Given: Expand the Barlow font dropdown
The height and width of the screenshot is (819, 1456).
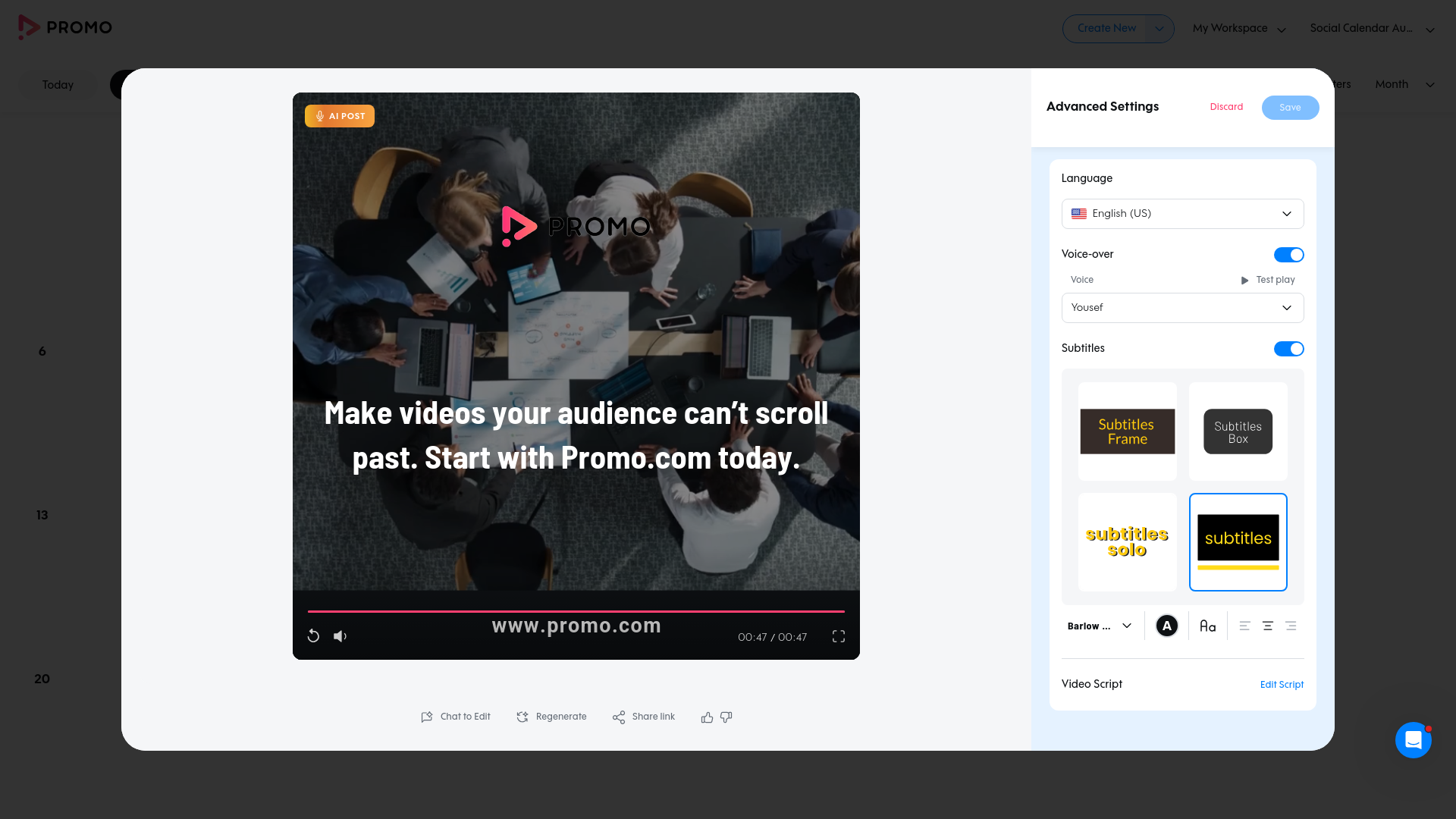Looking at the screenshot, I should pyautogui.click(x=1100, y=626).
